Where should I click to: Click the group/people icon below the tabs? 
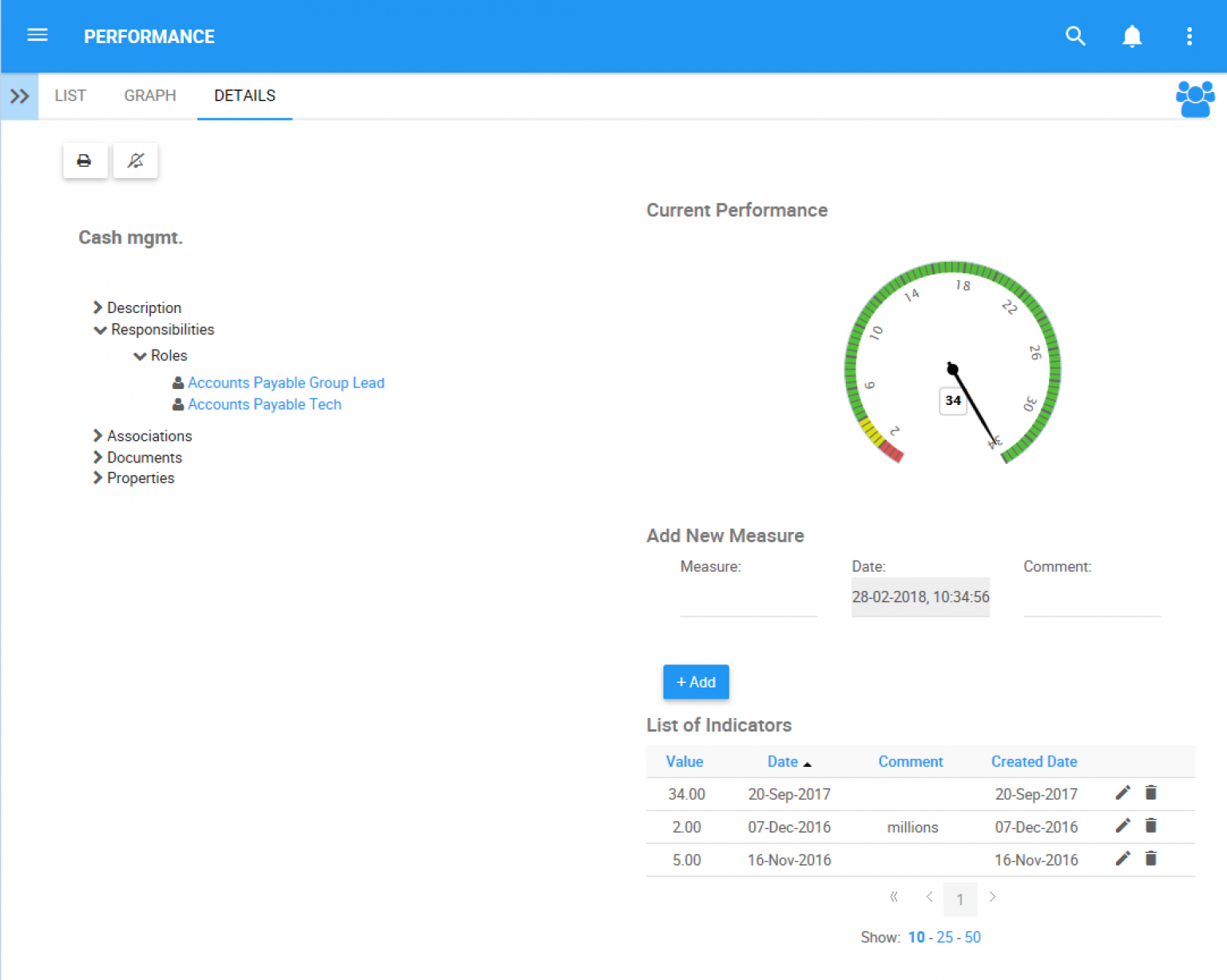(1194, 97)
